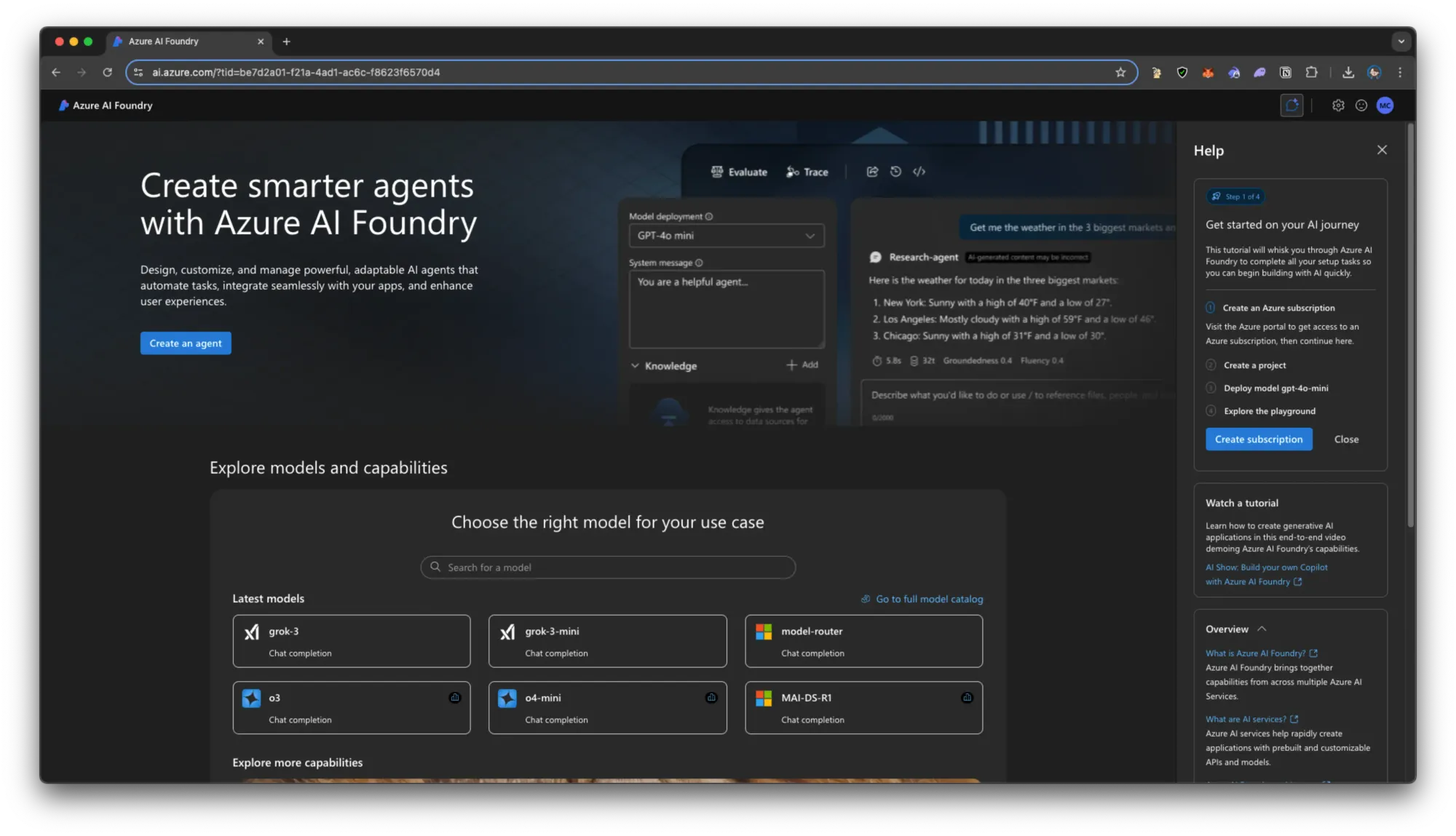Close the Help panel
Screen dimensions: 1456x836
coord(1382,150)
